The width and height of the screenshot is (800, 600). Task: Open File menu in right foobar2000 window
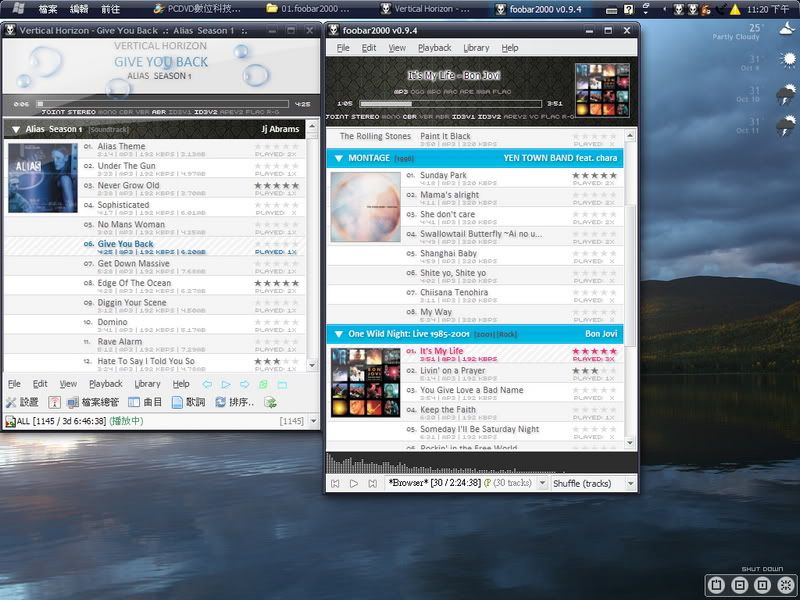coord(343,48)
